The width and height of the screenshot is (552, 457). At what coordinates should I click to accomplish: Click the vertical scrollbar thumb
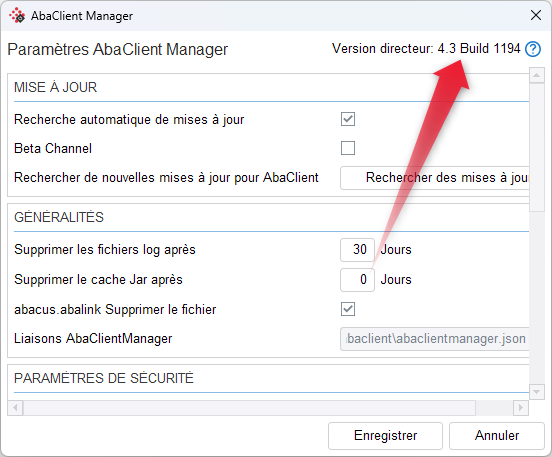click(537, 147)
